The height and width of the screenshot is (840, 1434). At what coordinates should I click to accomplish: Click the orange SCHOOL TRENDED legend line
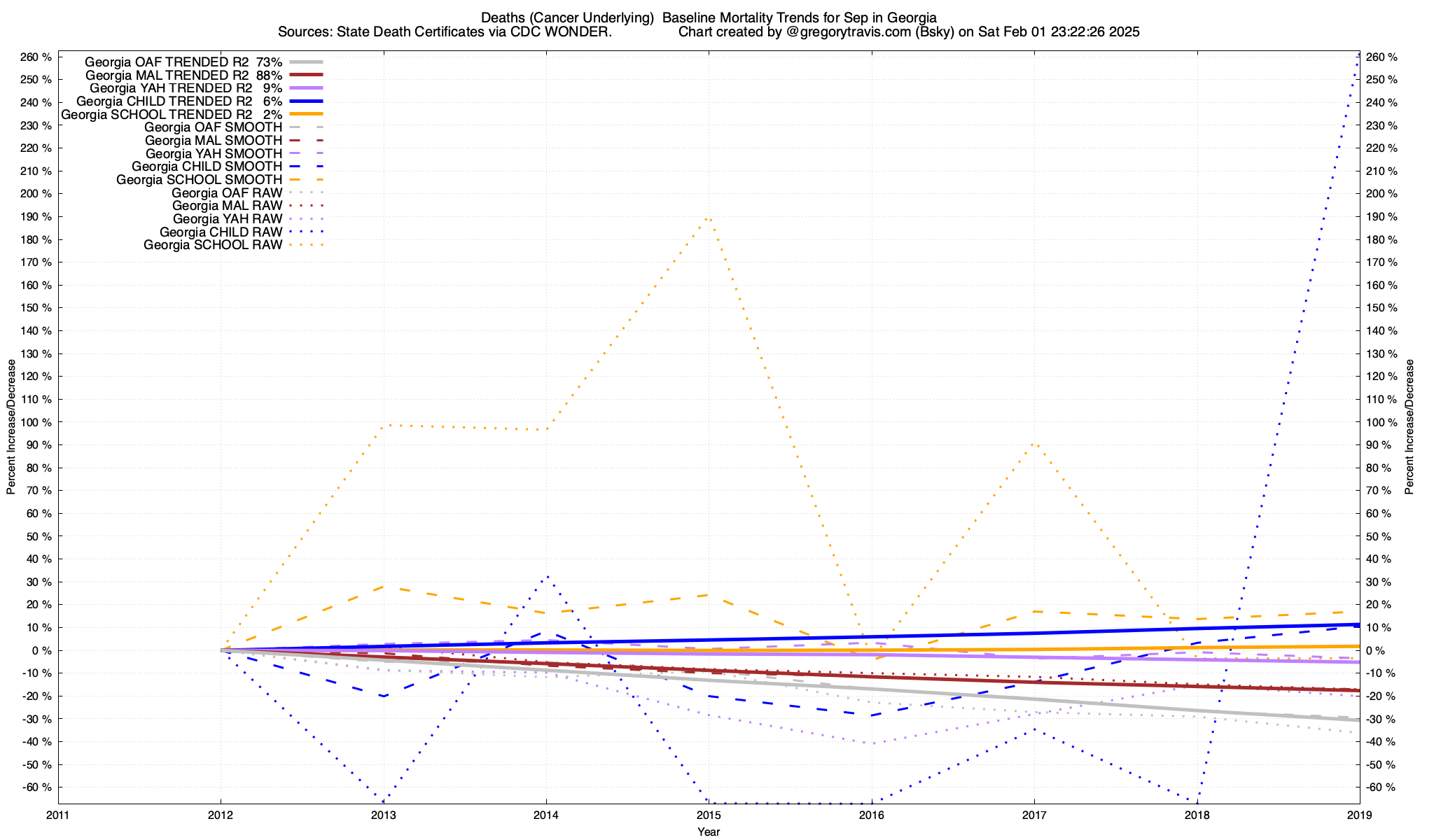tap(306, 114)
